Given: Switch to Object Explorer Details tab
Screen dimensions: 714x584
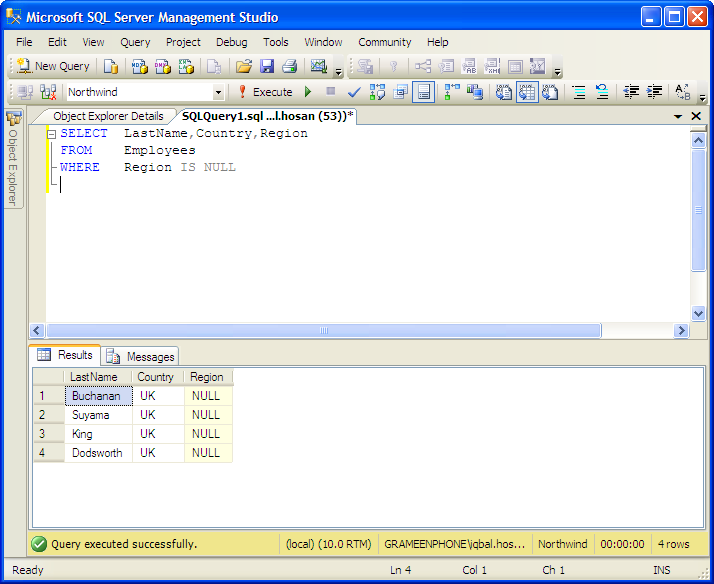Looking at the screenshot, I should (108, 117).
